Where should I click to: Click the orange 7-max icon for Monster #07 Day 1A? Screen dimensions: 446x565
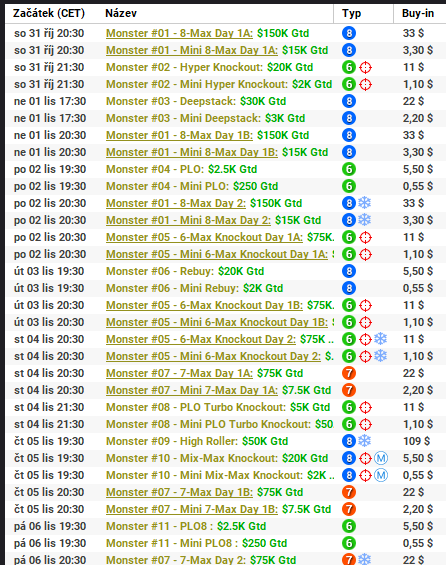click(349, 373)
